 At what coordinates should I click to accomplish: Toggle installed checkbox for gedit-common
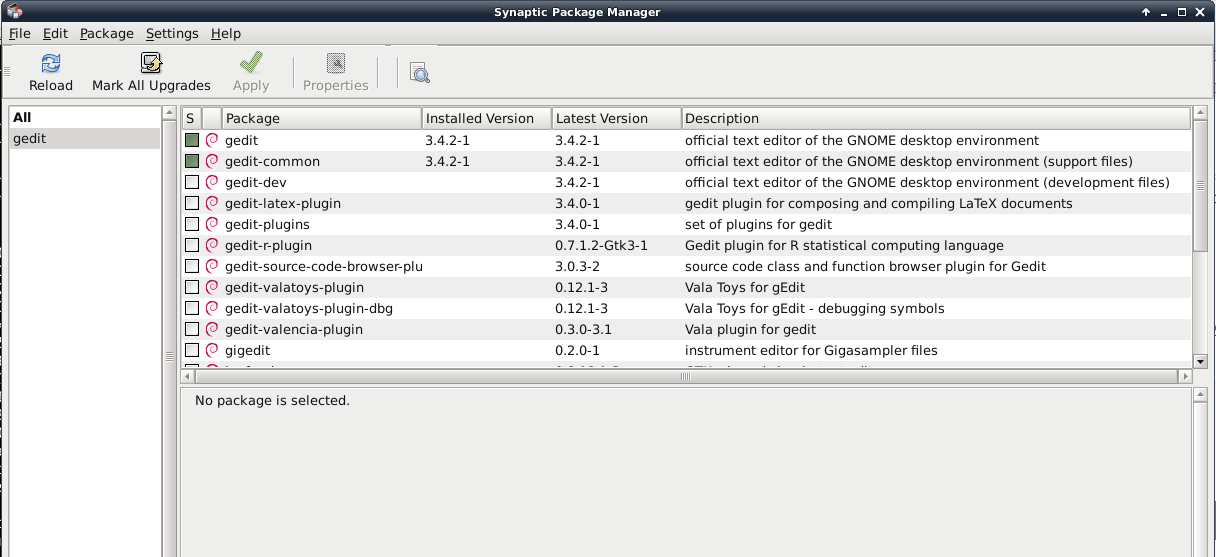192,161
